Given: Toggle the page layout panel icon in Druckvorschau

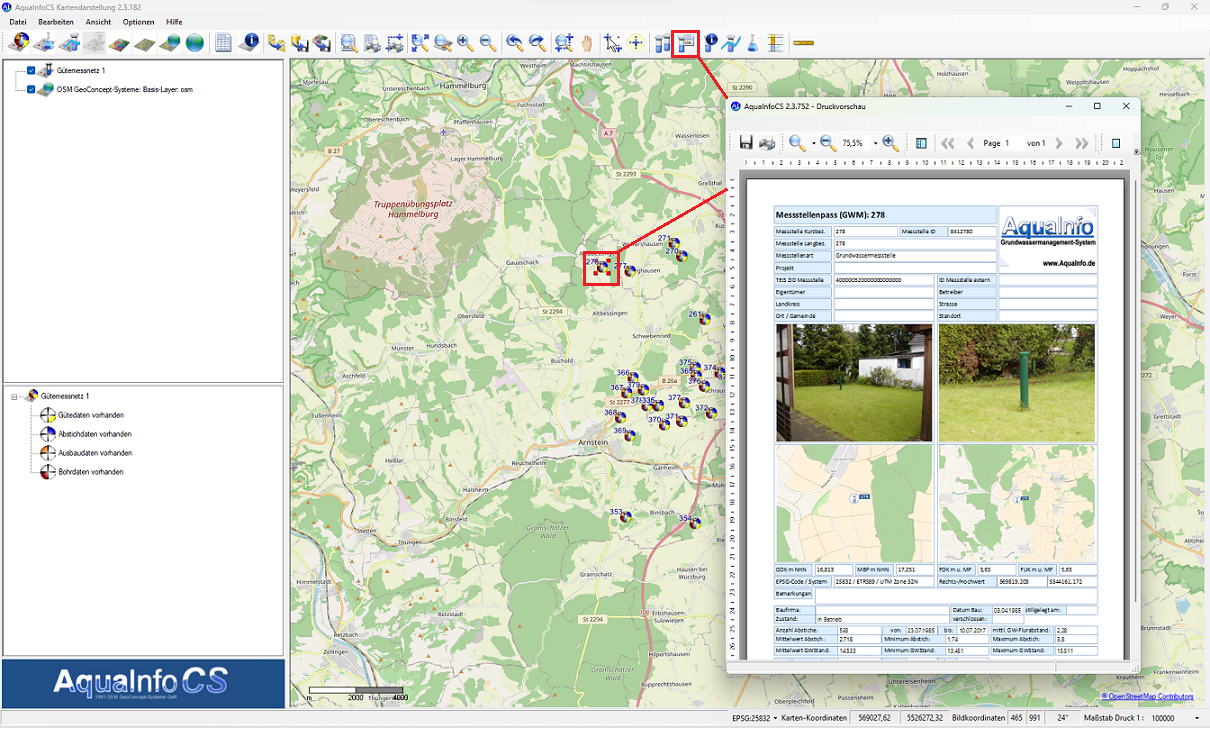Looking at the screenshot, I should point(922,143).
